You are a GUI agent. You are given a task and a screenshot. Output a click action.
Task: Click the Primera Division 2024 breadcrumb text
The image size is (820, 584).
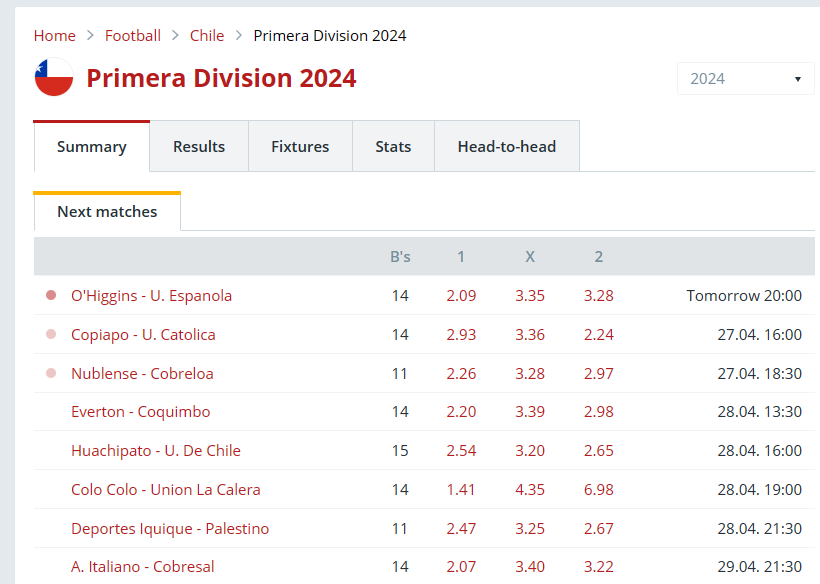click(330, 36)
